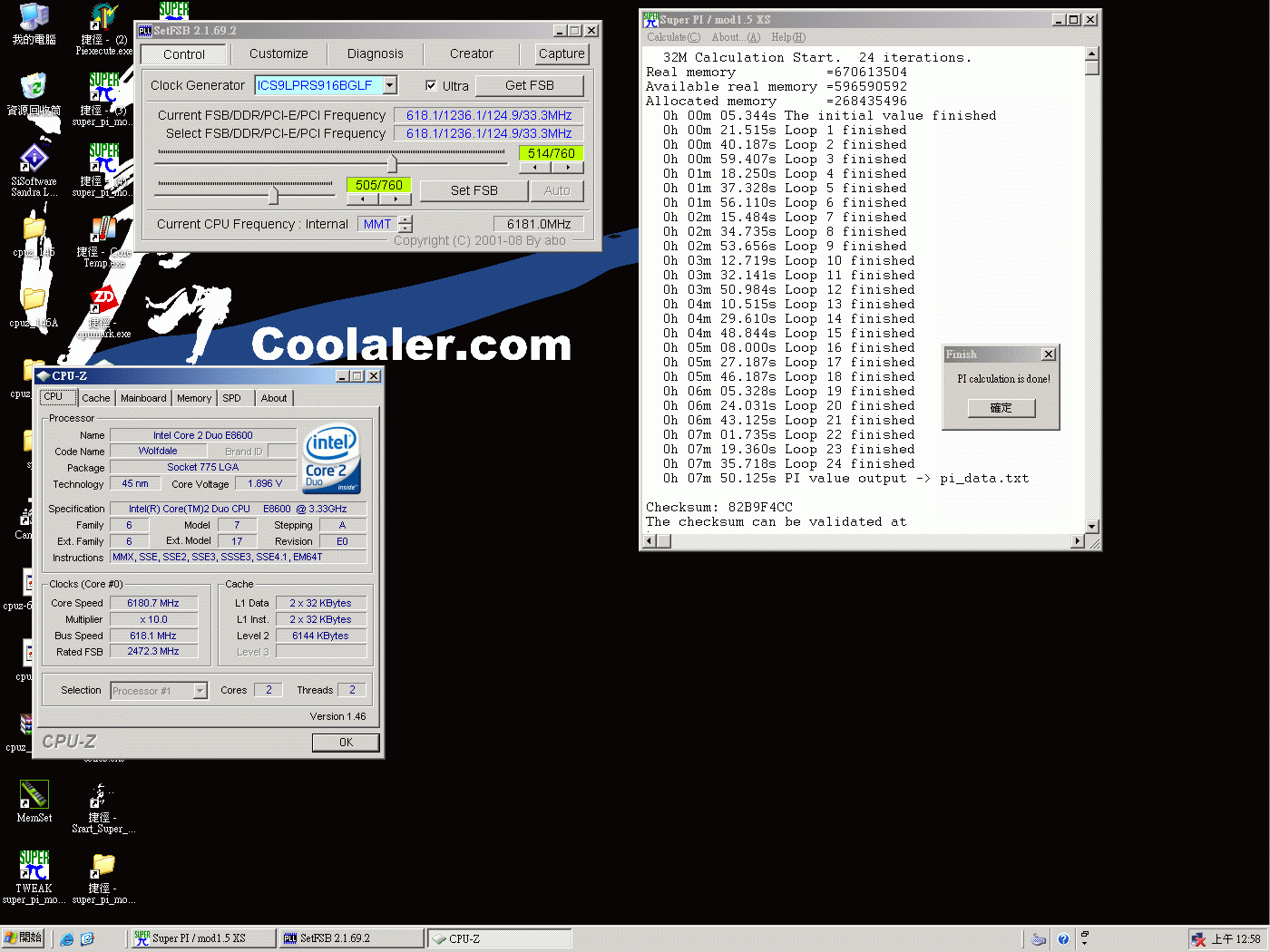Viewport: 1270px width, 952px height.
Task: Confirm the PI calculation done dialog
Action: [x=1001, y=408]
